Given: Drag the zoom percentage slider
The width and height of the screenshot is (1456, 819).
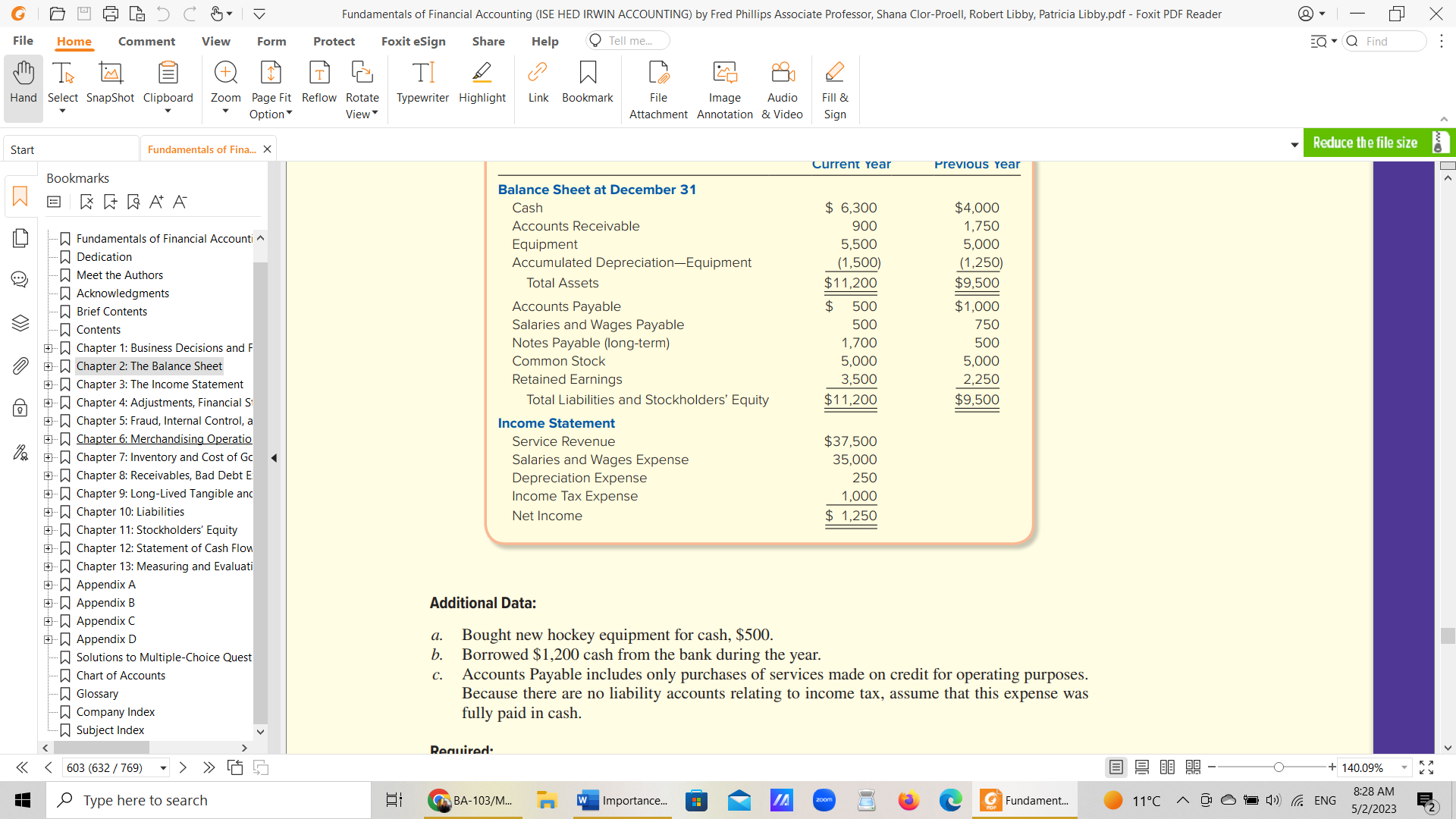Looking at the screenshot, I should tap(1280, 767).
